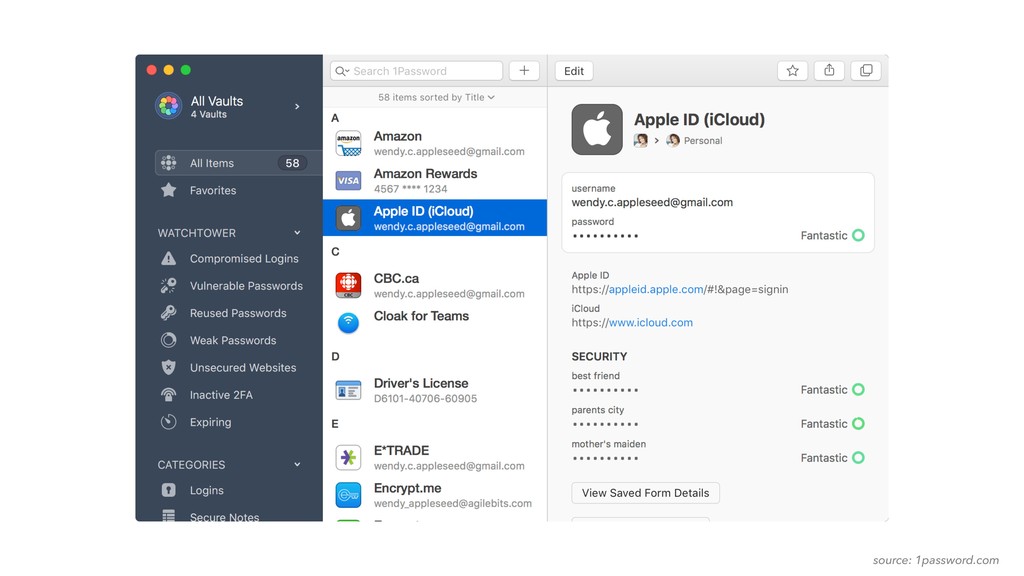
Task: Click the concealed password dots field
Action: tap(605, 236)
